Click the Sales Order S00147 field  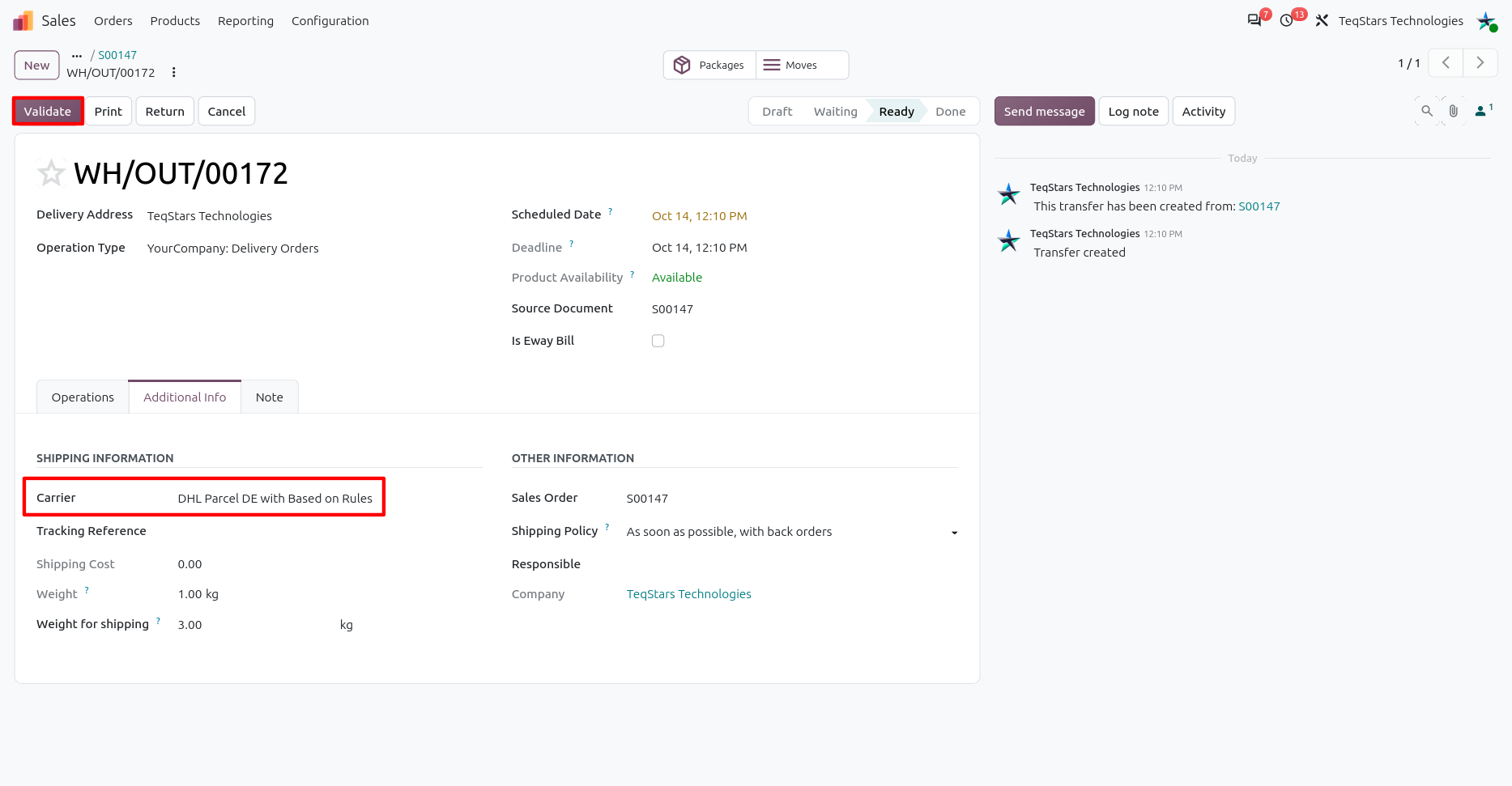click(x=647, y=499)
